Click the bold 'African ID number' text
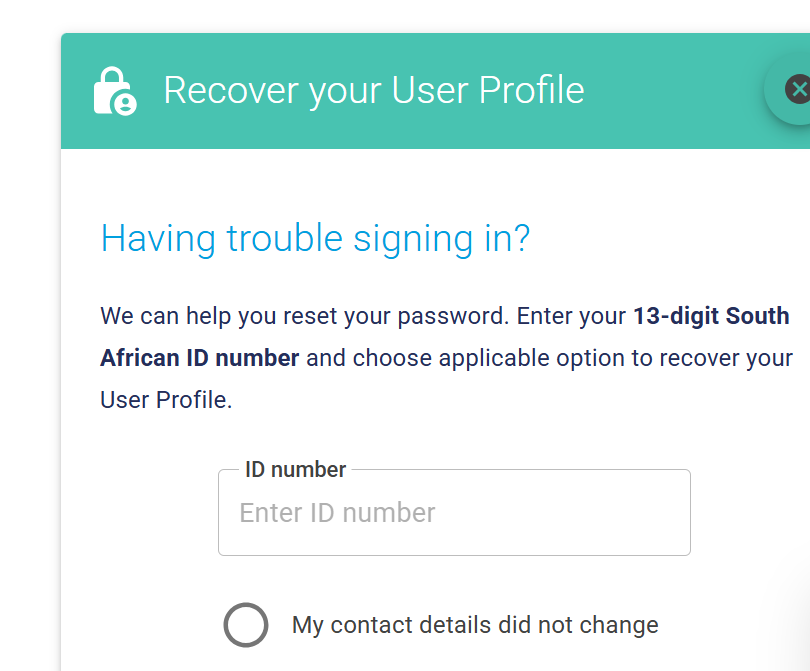810x671 pixels. pos(199,357)
